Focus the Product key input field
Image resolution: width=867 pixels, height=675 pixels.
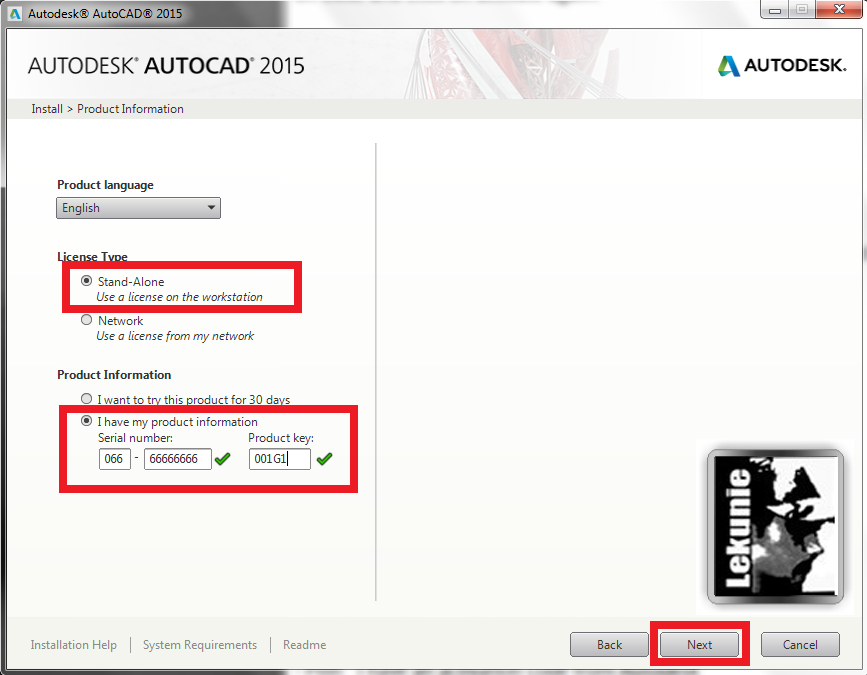[x=279, y=459]
